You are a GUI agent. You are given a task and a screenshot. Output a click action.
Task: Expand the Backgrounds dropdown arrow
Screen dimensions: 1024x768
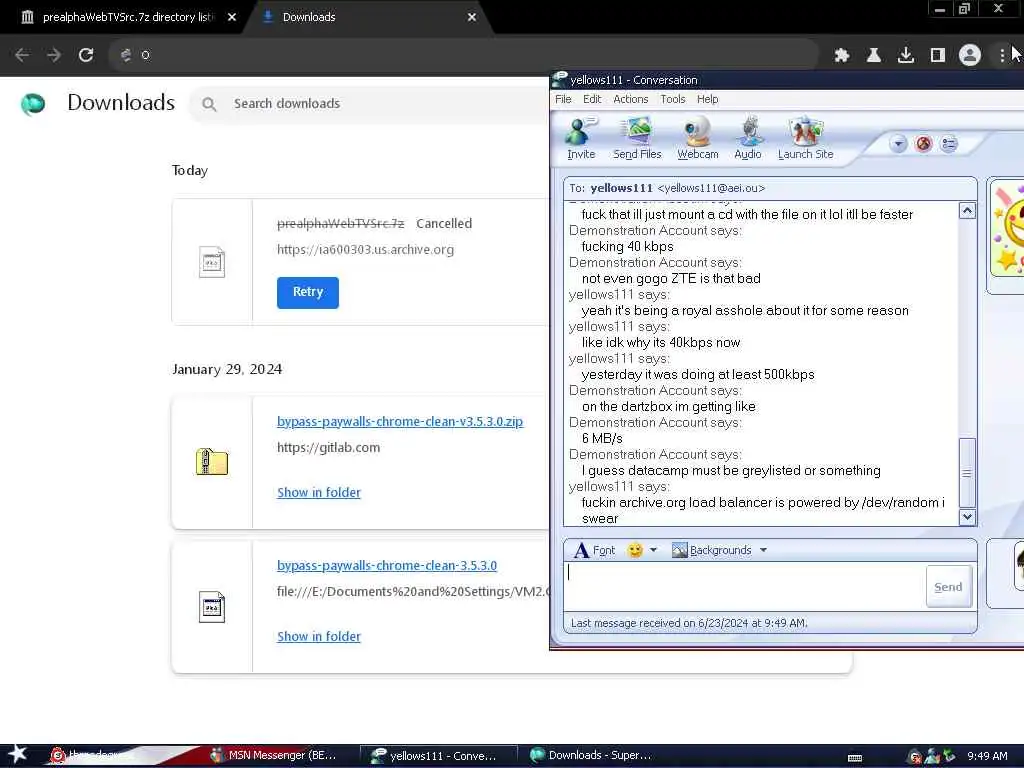point(763,550)
